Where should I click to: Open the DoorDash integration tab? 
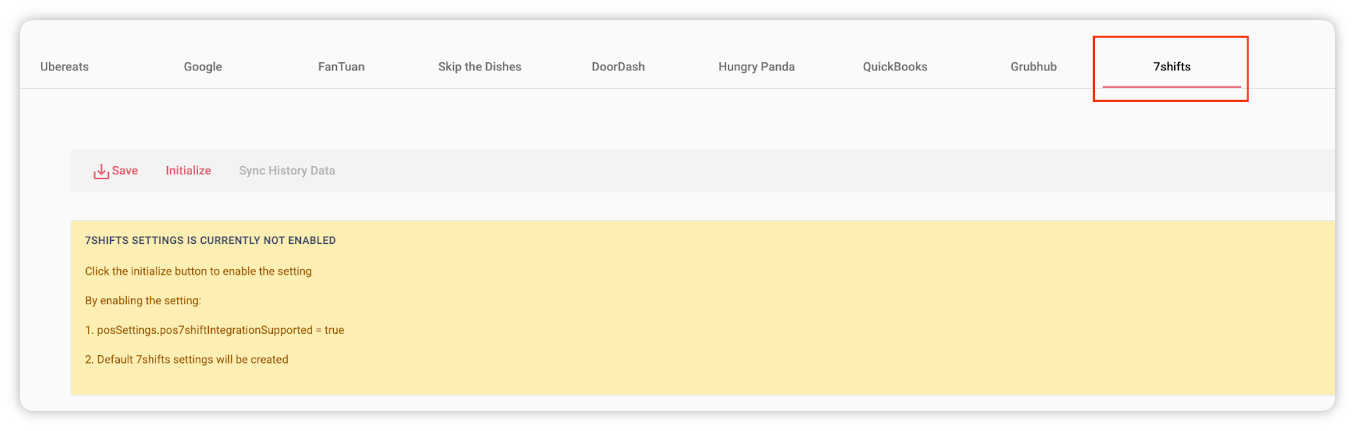point(618,67)
